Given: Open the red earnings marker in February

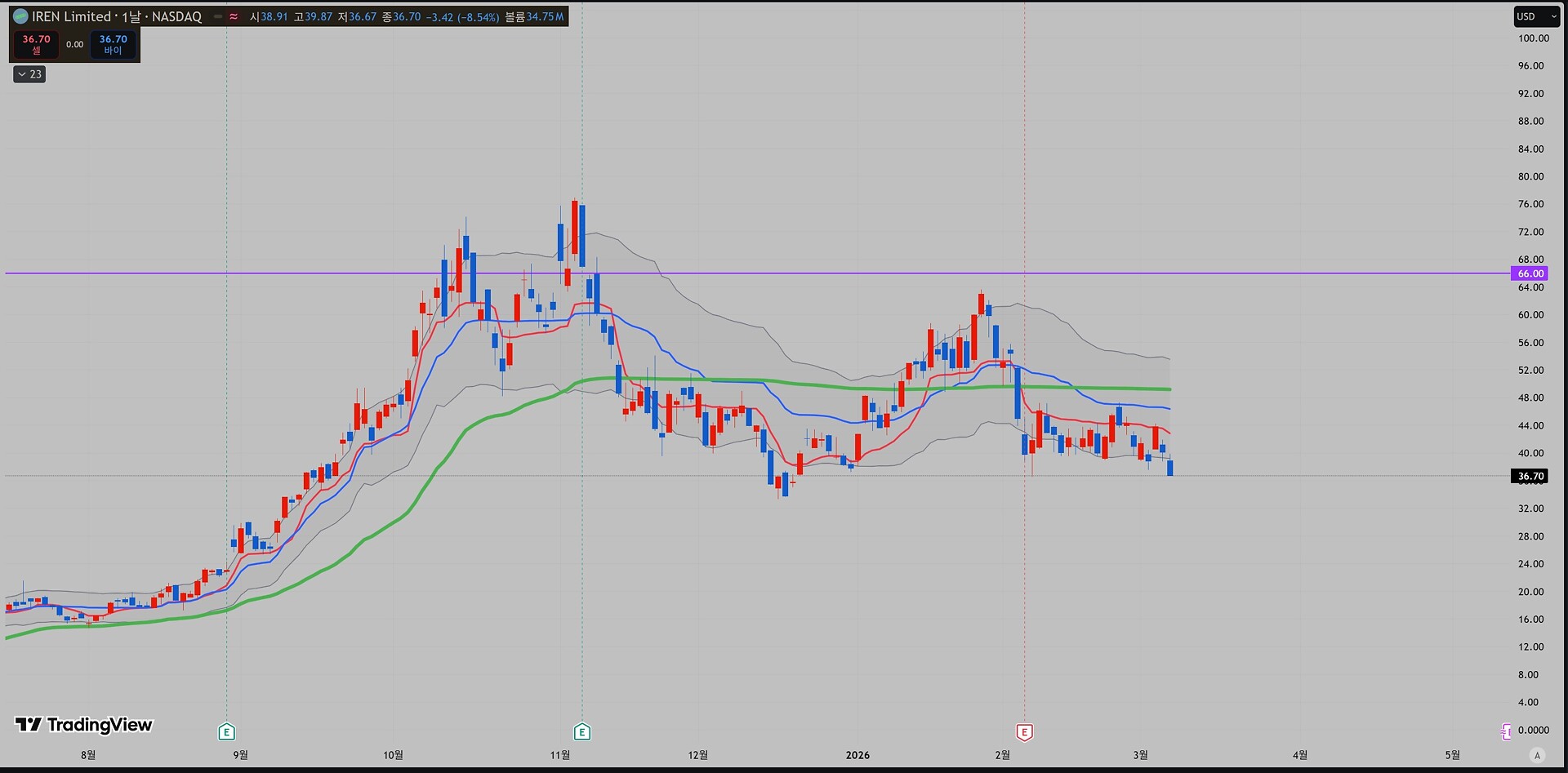Looking at the screenshot, I should click(1024, 732).
